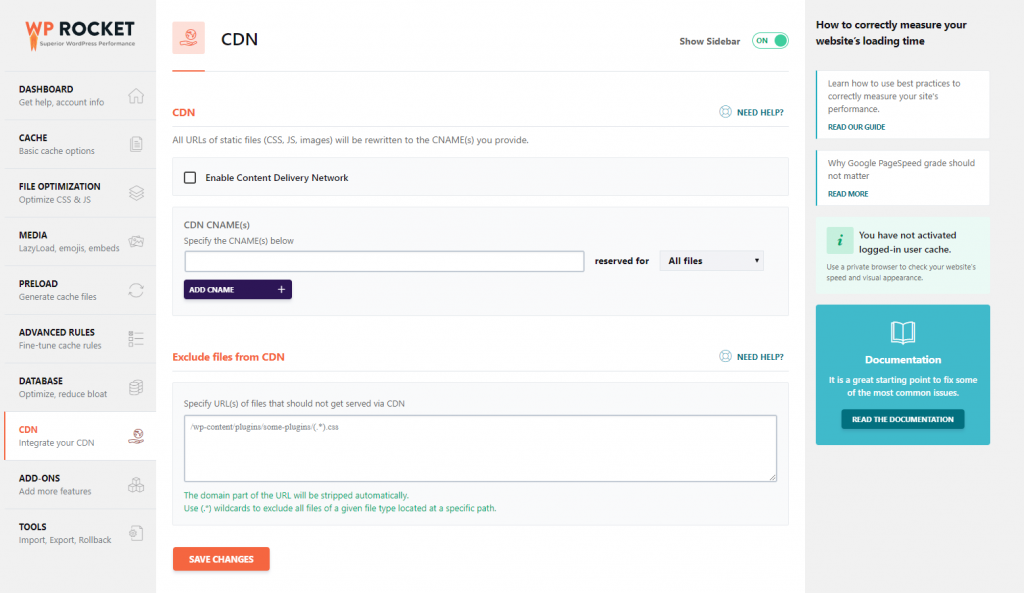Click the Cache document icon
Image resolution: width=1024 pixels, height=593 pixels.
(x=136, y=144)
